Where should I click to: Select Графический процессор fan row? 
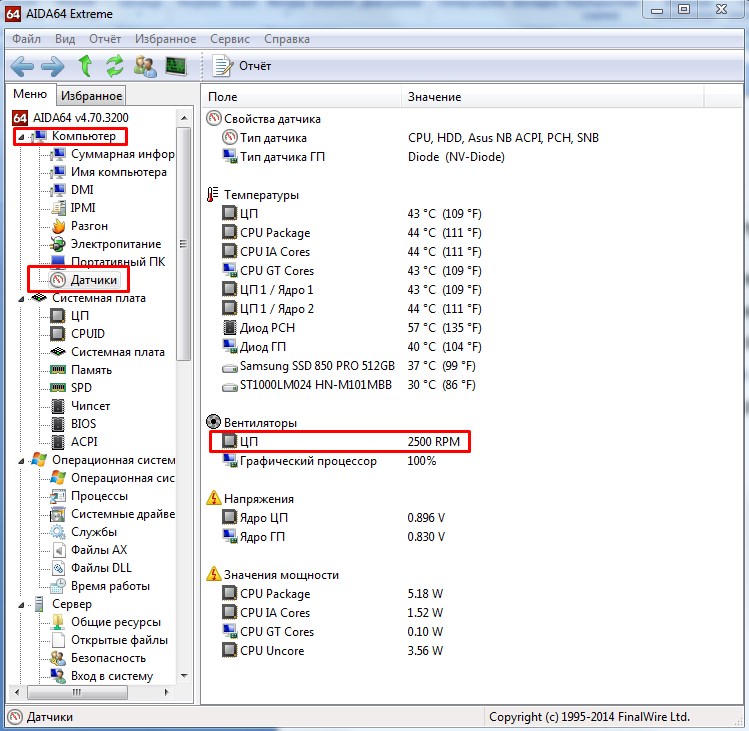click(330, 461)
